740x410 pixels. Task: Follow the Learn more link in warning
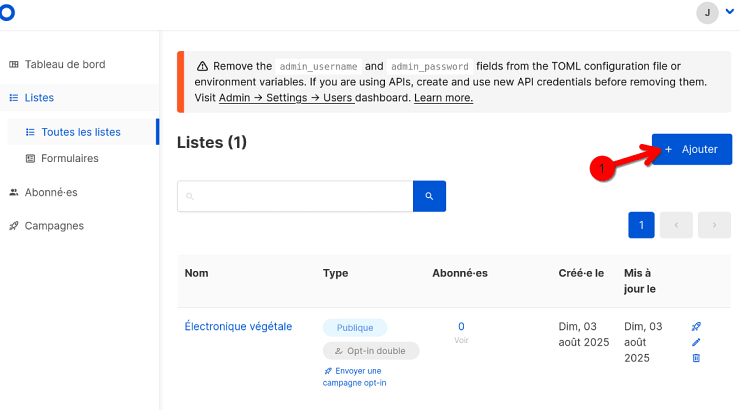[x=443, y=98]
